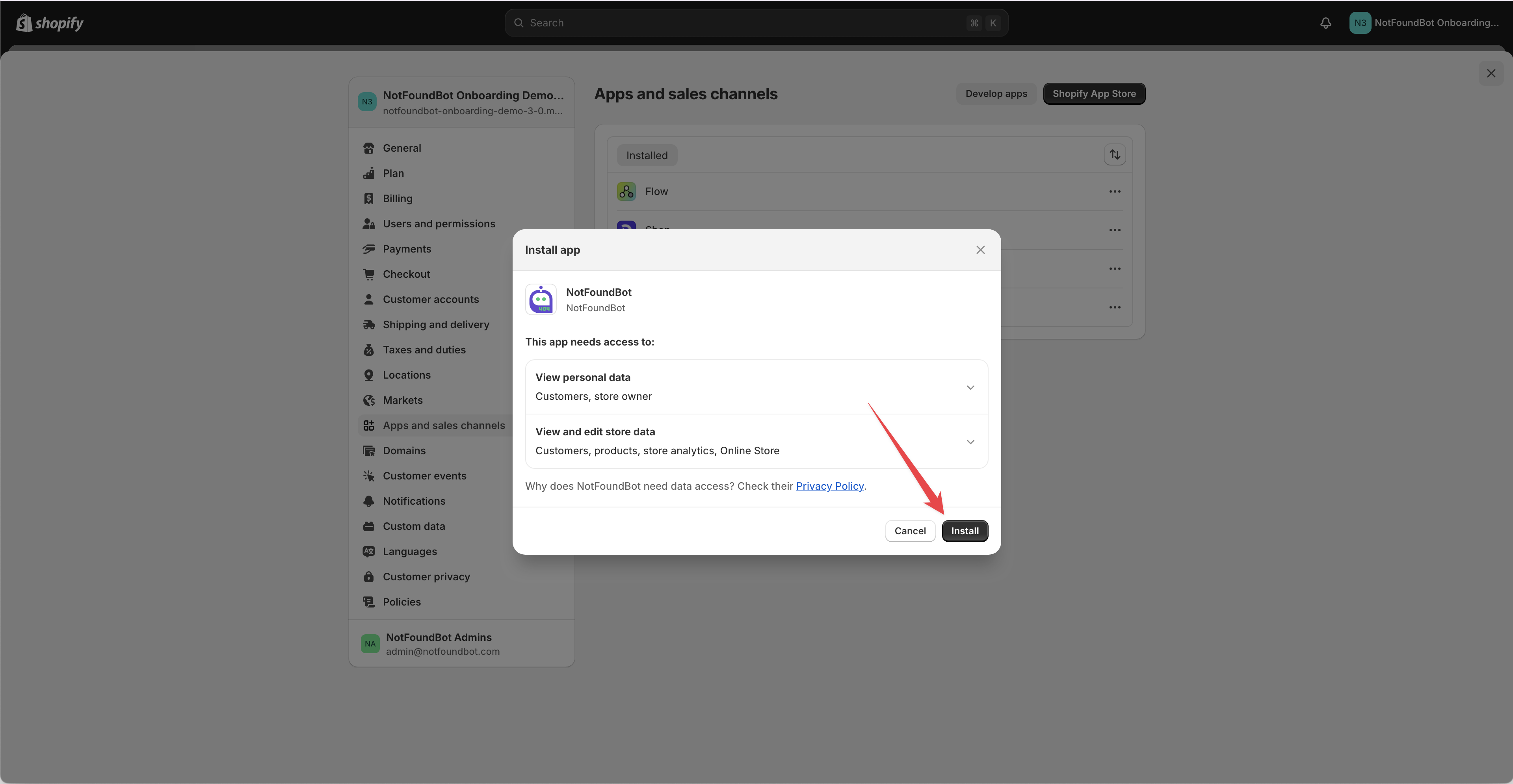Viewport: 1513px width, 784px height.
Task: Click the Billing receipt icon
Action: tap(369, 199)
